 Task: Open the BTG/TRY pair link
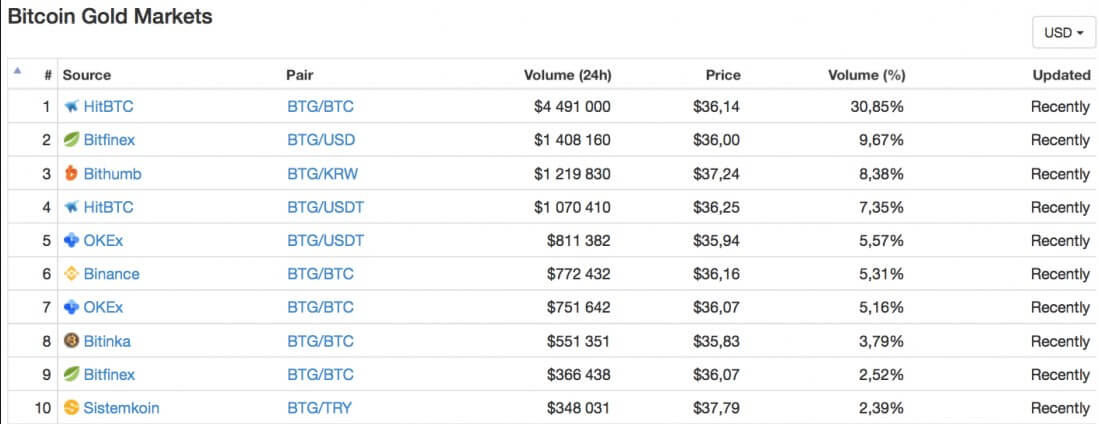pyautogui.click(x=319, y=408)
